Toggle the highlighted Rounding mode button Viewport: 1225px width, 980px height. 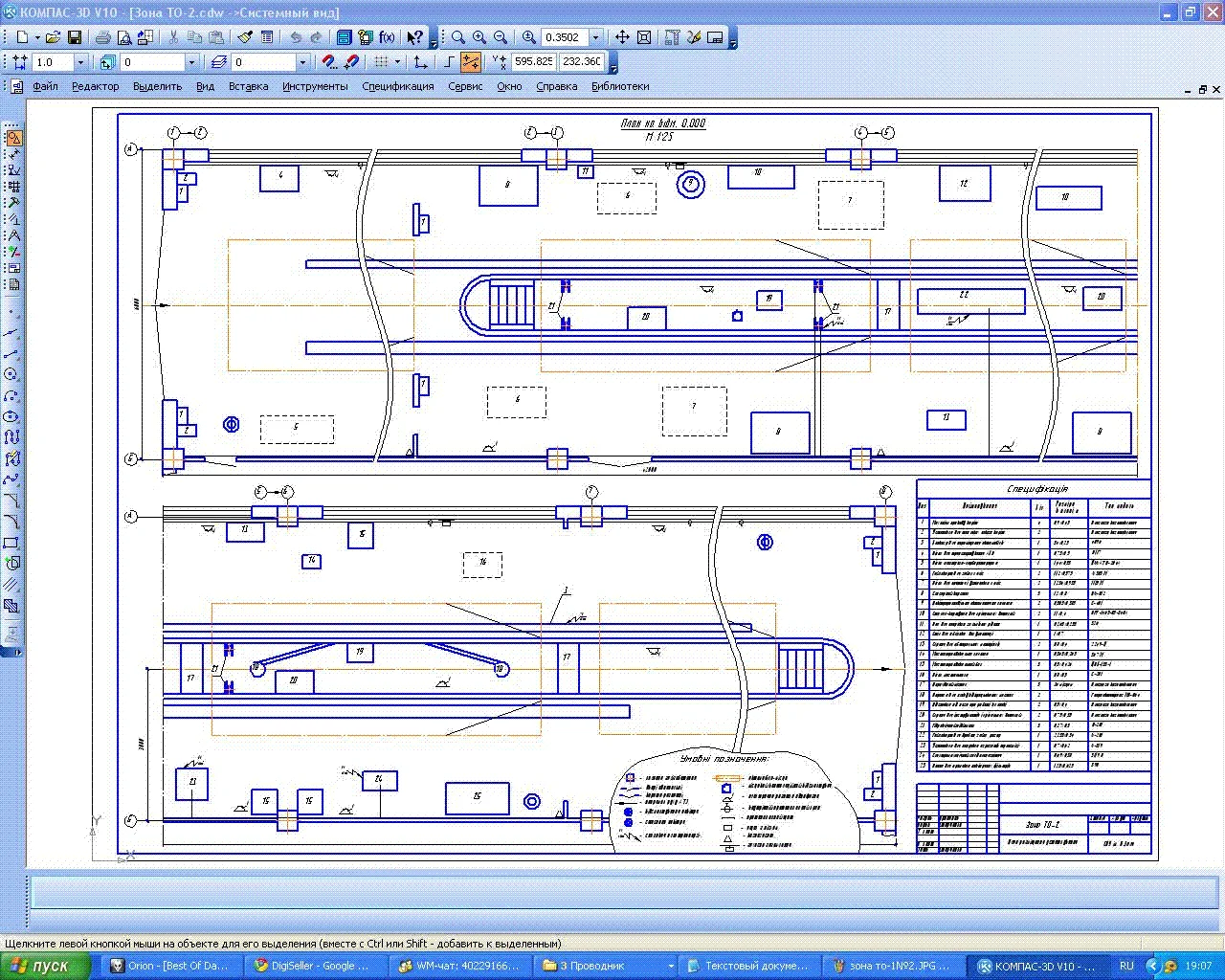coord(470,62)
